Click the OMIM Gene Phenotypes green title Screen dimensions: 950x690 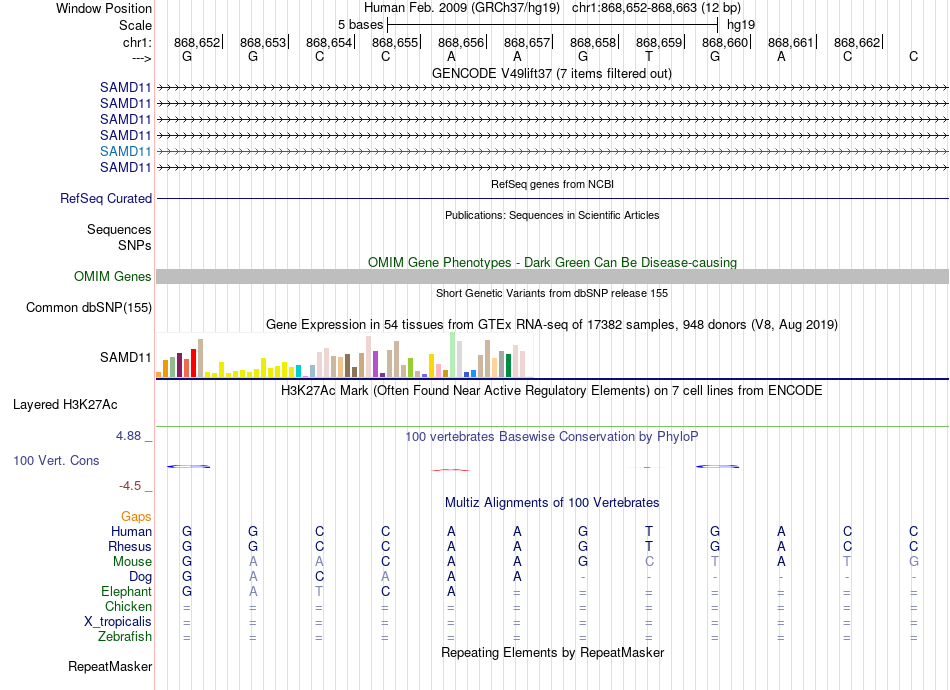(552, 262)
